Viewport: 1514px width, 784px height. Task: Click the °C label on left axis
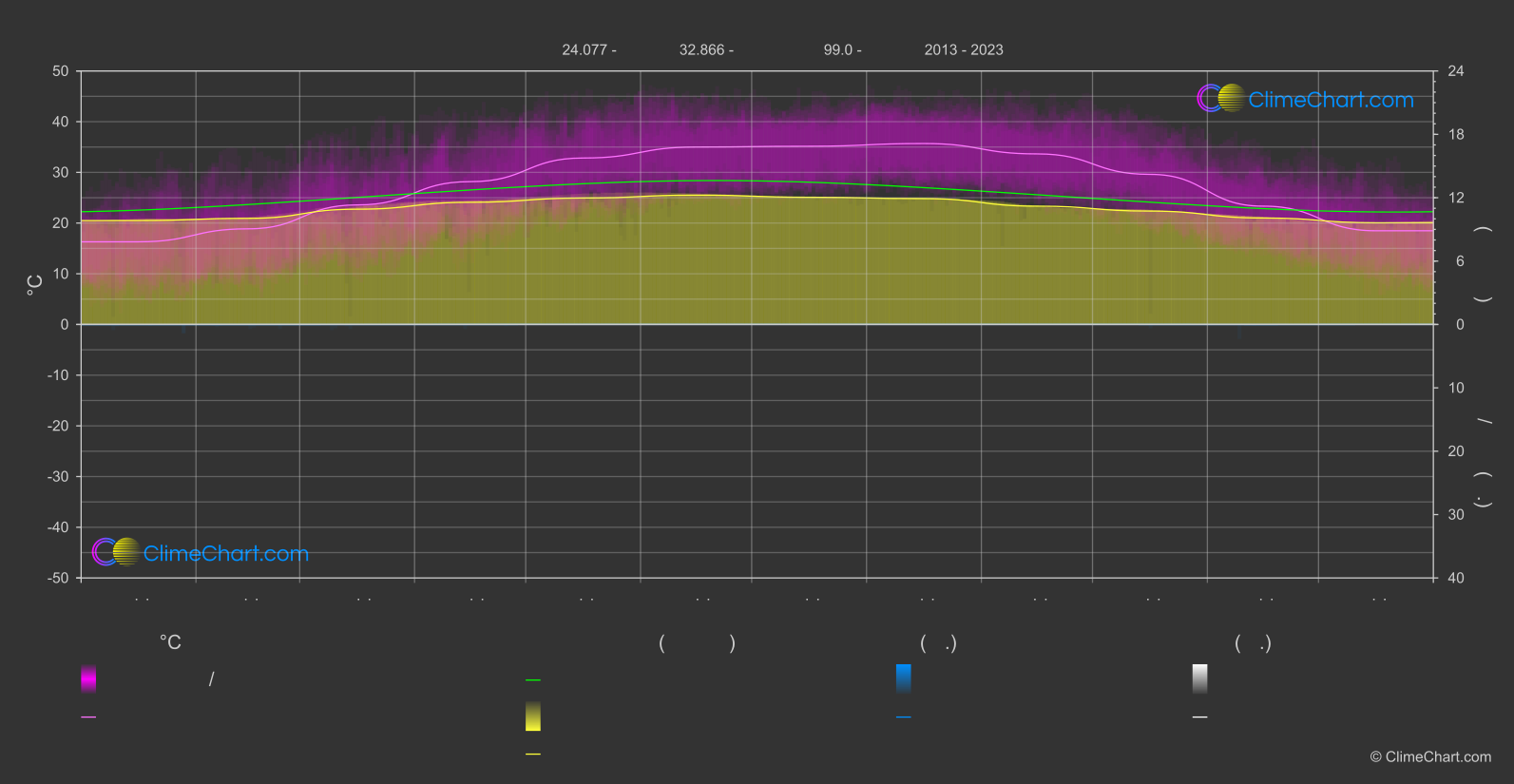tap(35, 285)
